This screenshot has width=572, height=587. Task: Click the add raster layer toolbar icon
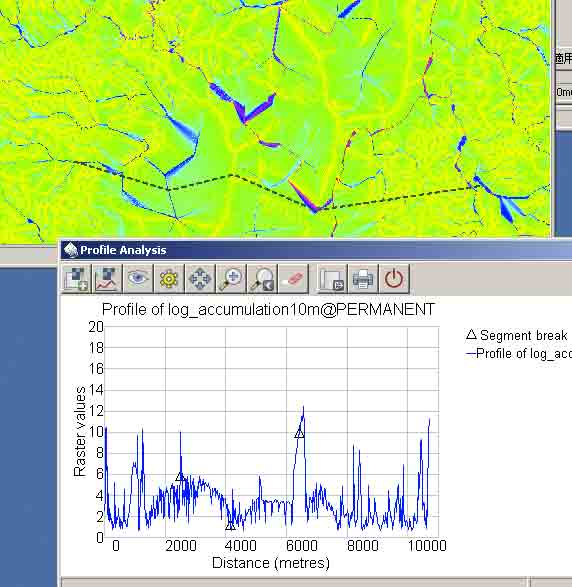[77, 279]
